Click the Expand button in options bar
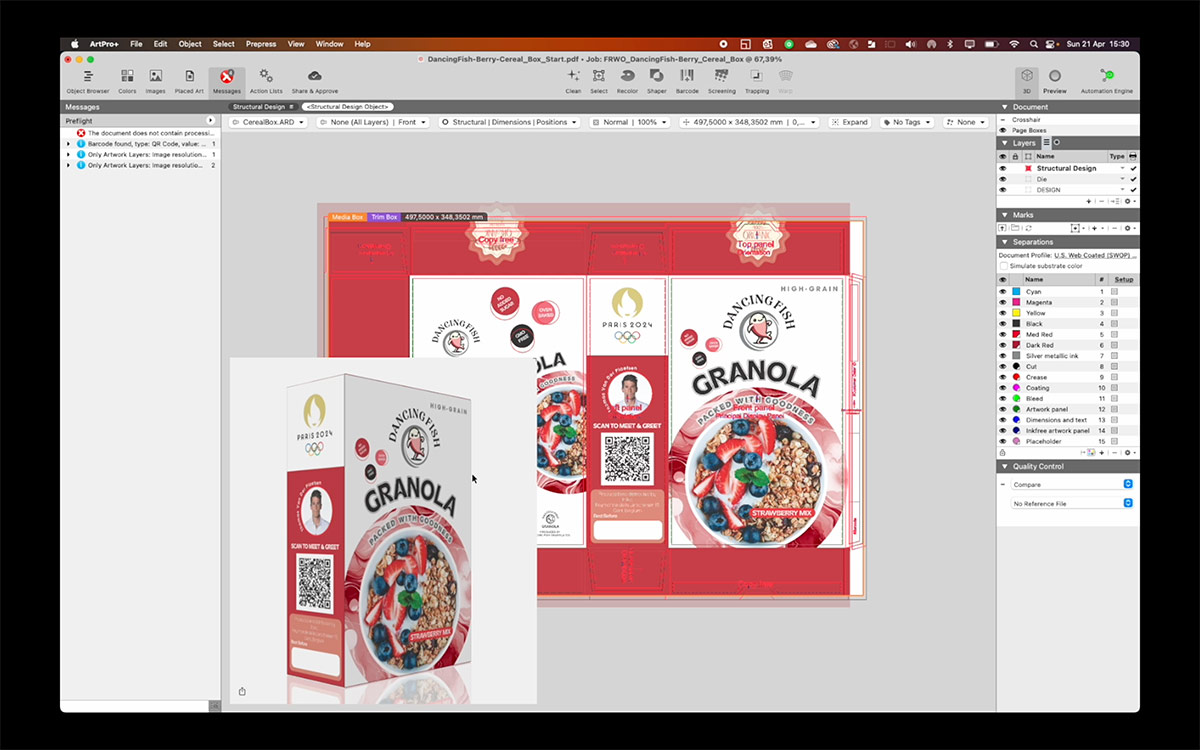Image resolution: width=1200 pixels, height=750 pixels. [849, 122]
